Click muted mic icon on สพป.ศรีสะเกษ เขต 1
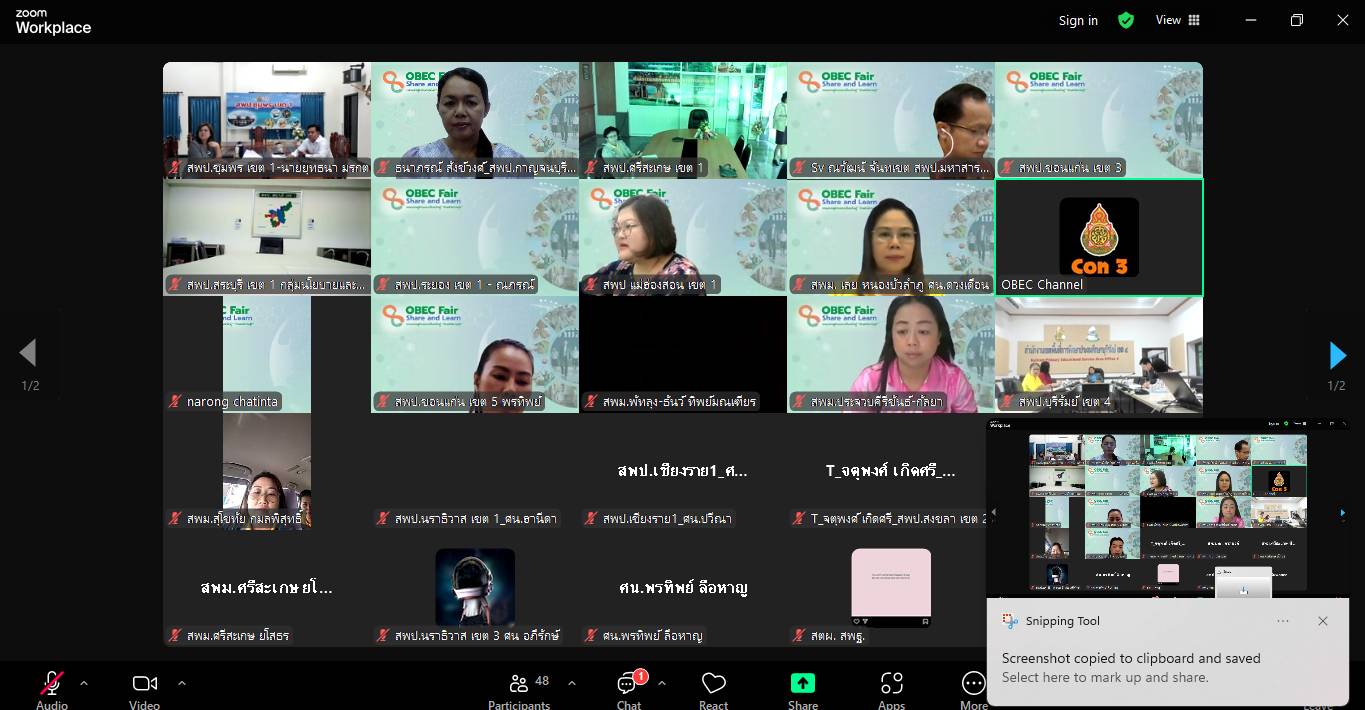Screen dimensions: 1365x710 click(x=592, y=168)
